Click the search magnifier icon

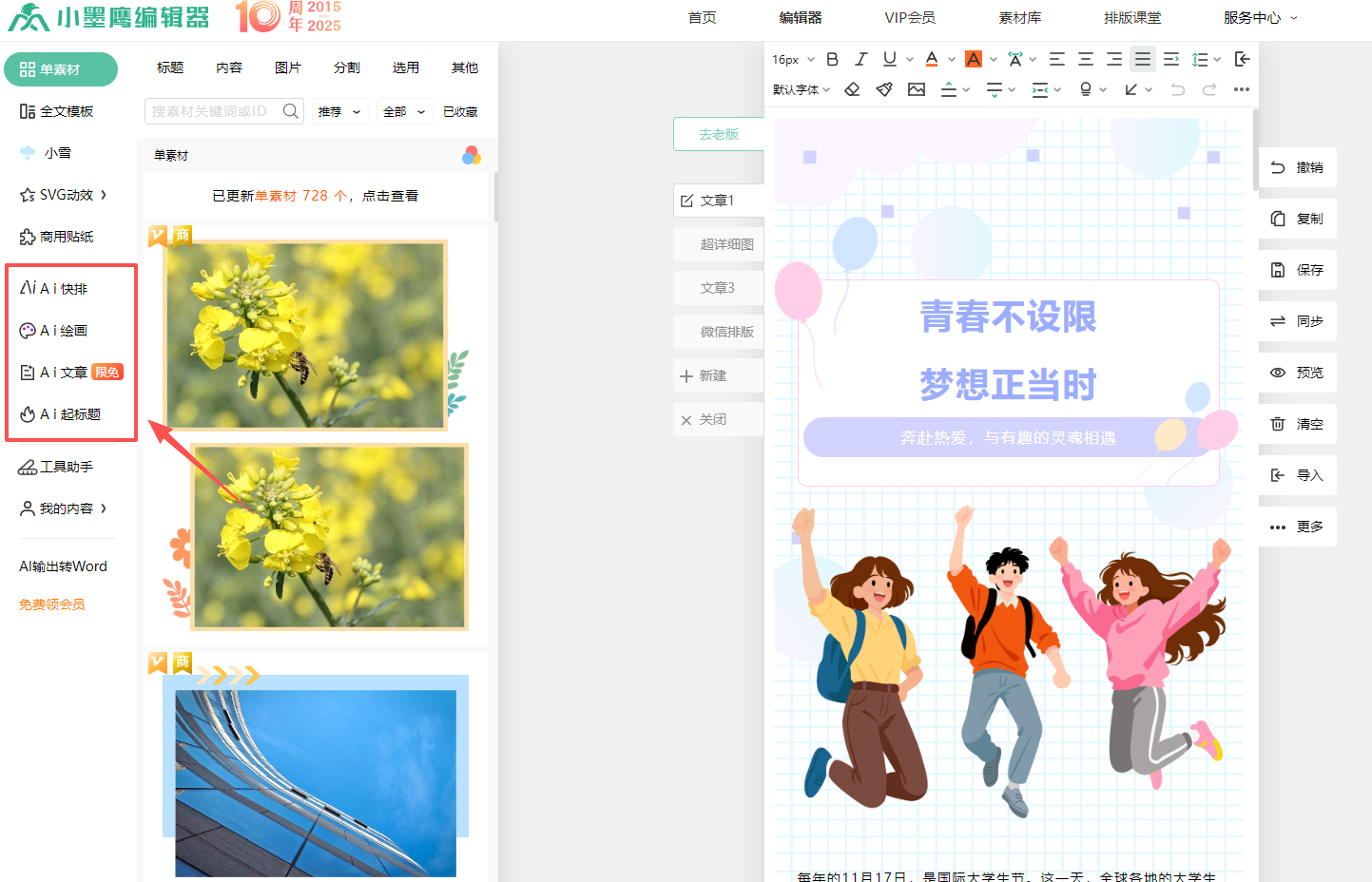(291, 111)
